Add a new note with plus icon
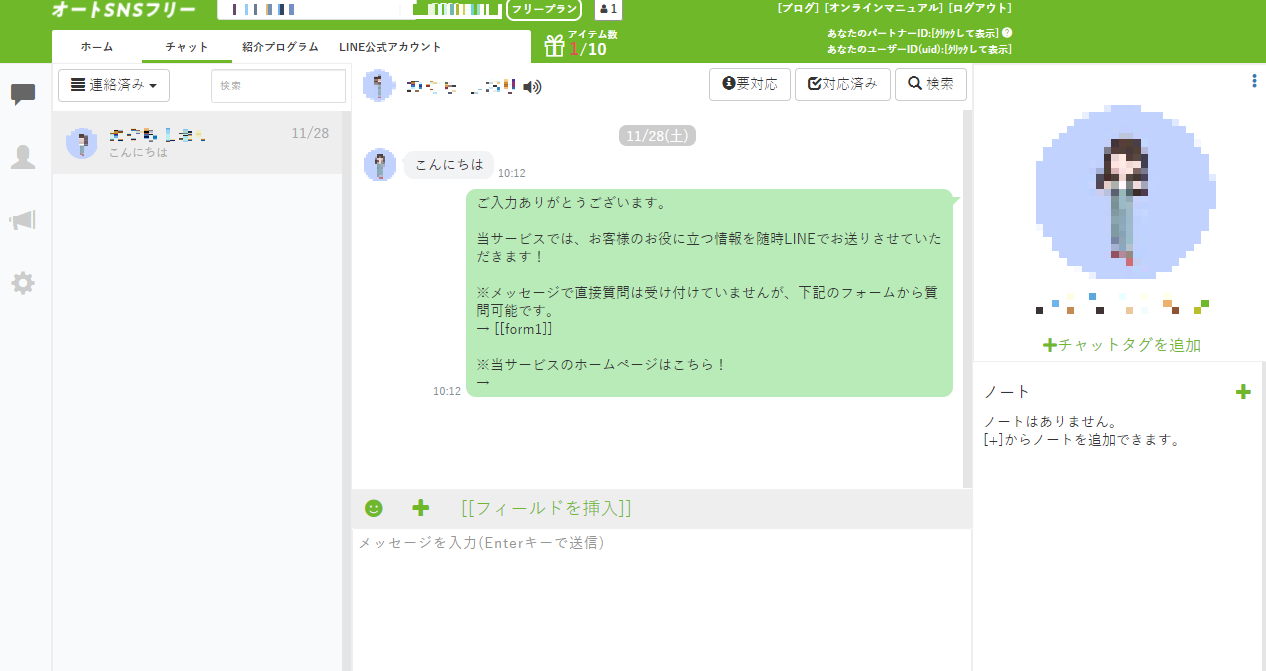 (1243, 392)
